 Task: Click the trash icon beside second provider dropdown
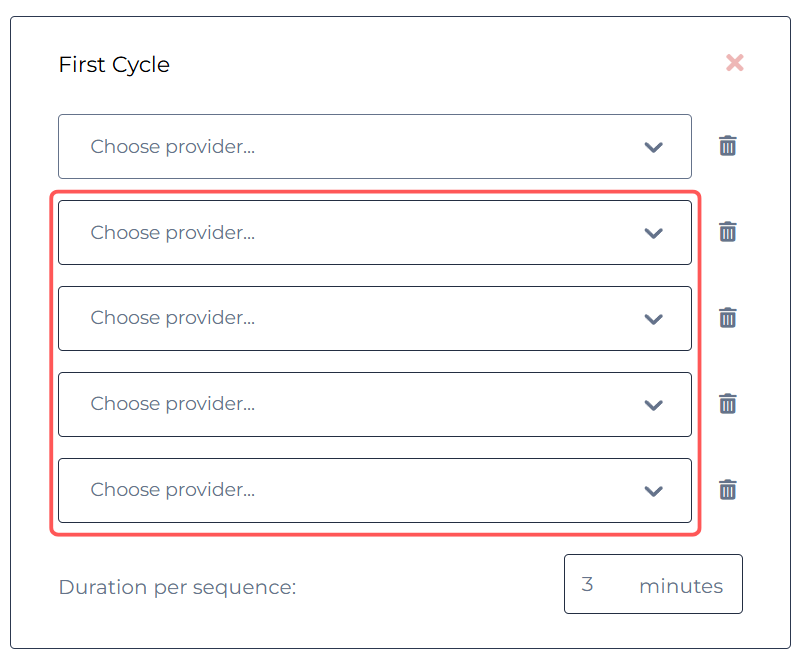tap(728, 232)
